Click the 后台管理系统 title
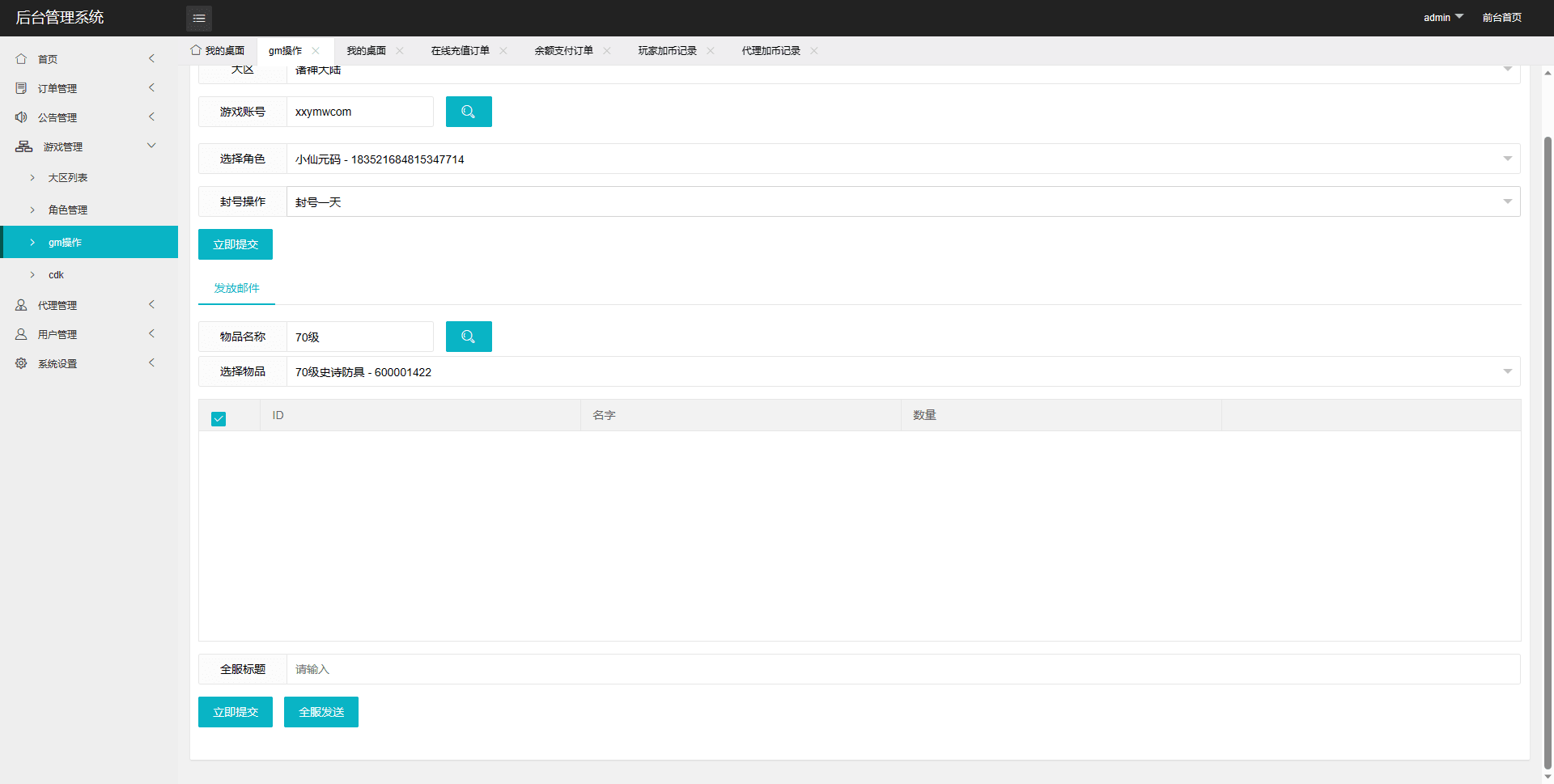The image size is (1554, 784). 60,17
